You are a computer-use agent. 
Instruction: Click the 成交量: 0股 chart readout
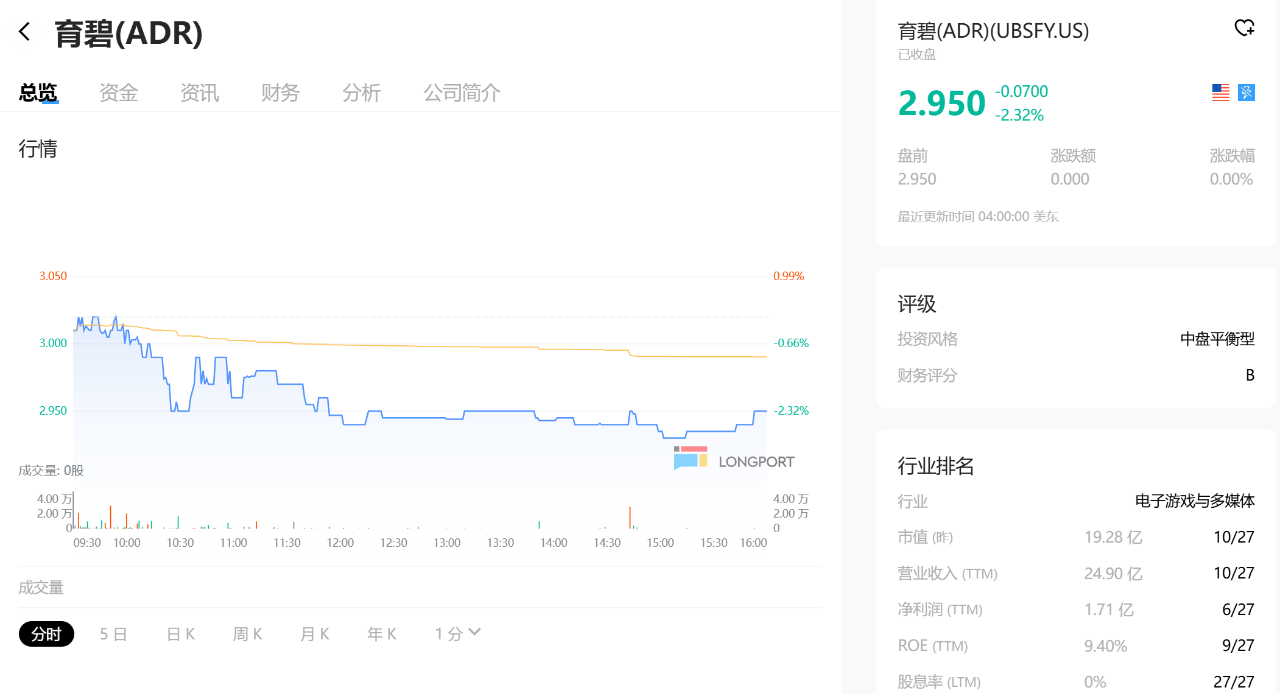(51, 470)
